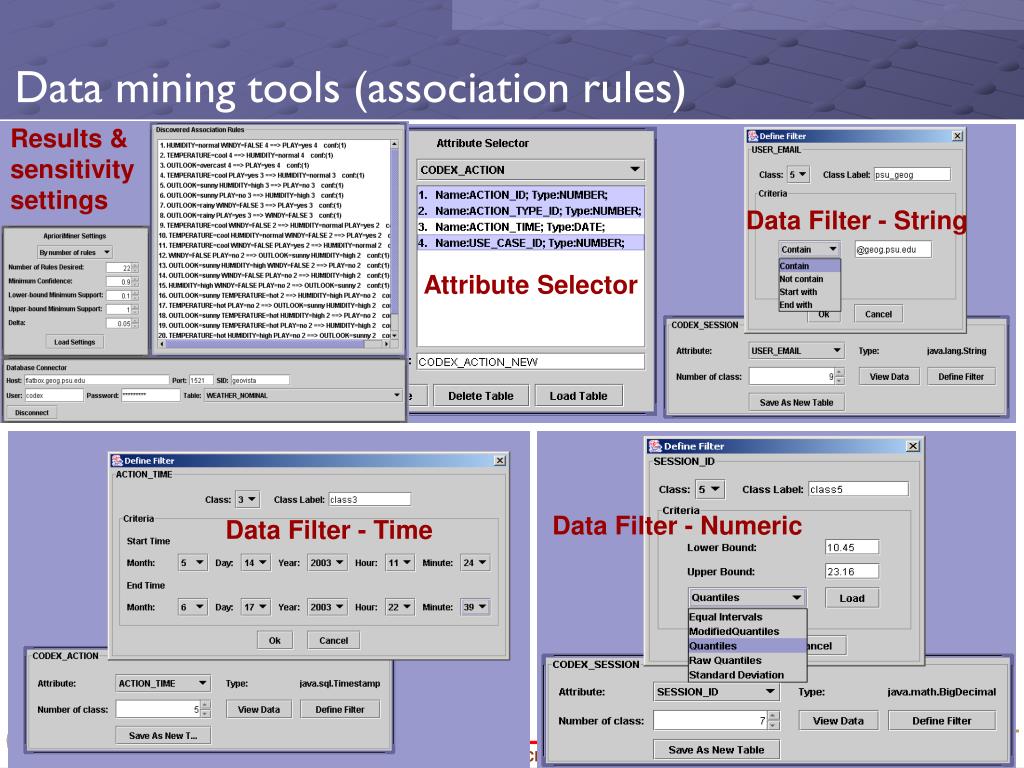Click View Data in the CODEX_ACTION panel
The height and width of the screenshot is (768, 1024).
coord(259,709)
